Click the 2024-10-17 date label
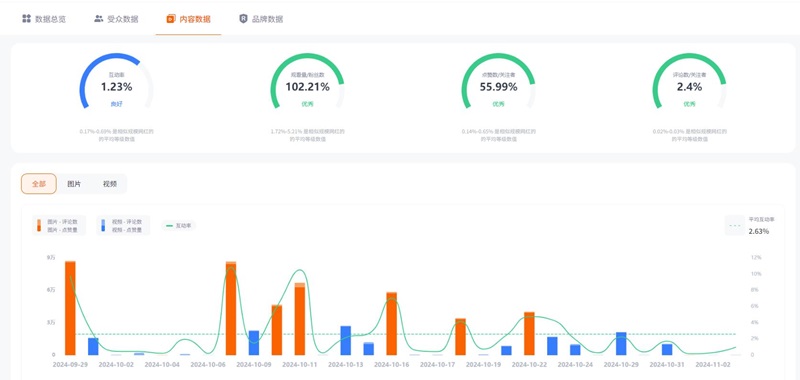800x380 pixels. (438, 365)
